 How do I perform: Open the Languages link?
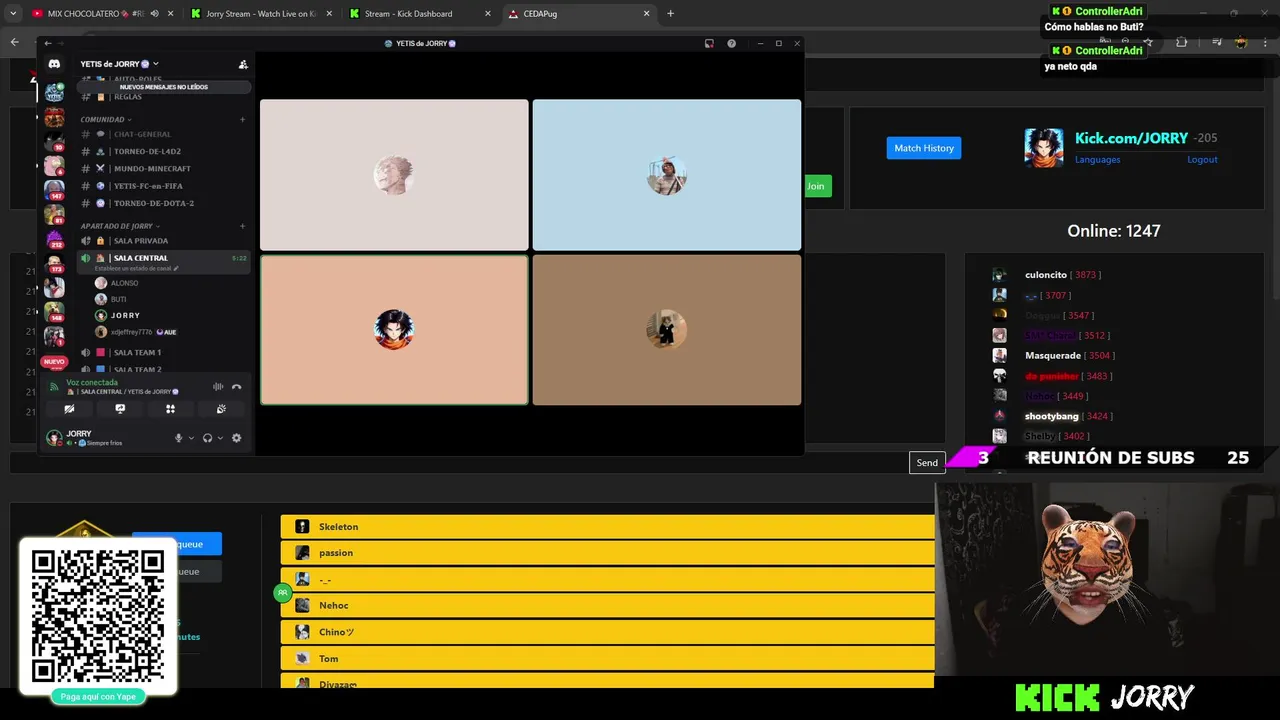point(1097,160)
